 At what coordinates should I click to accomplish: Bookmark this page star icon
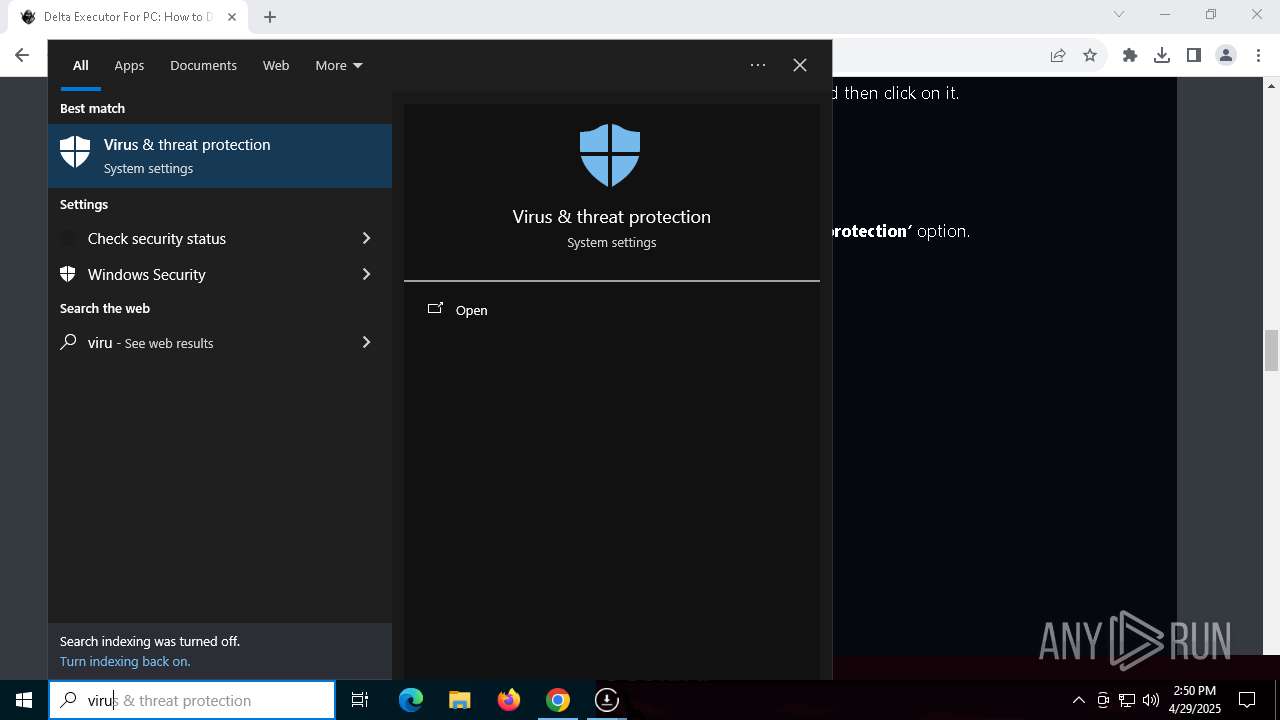1090,55
